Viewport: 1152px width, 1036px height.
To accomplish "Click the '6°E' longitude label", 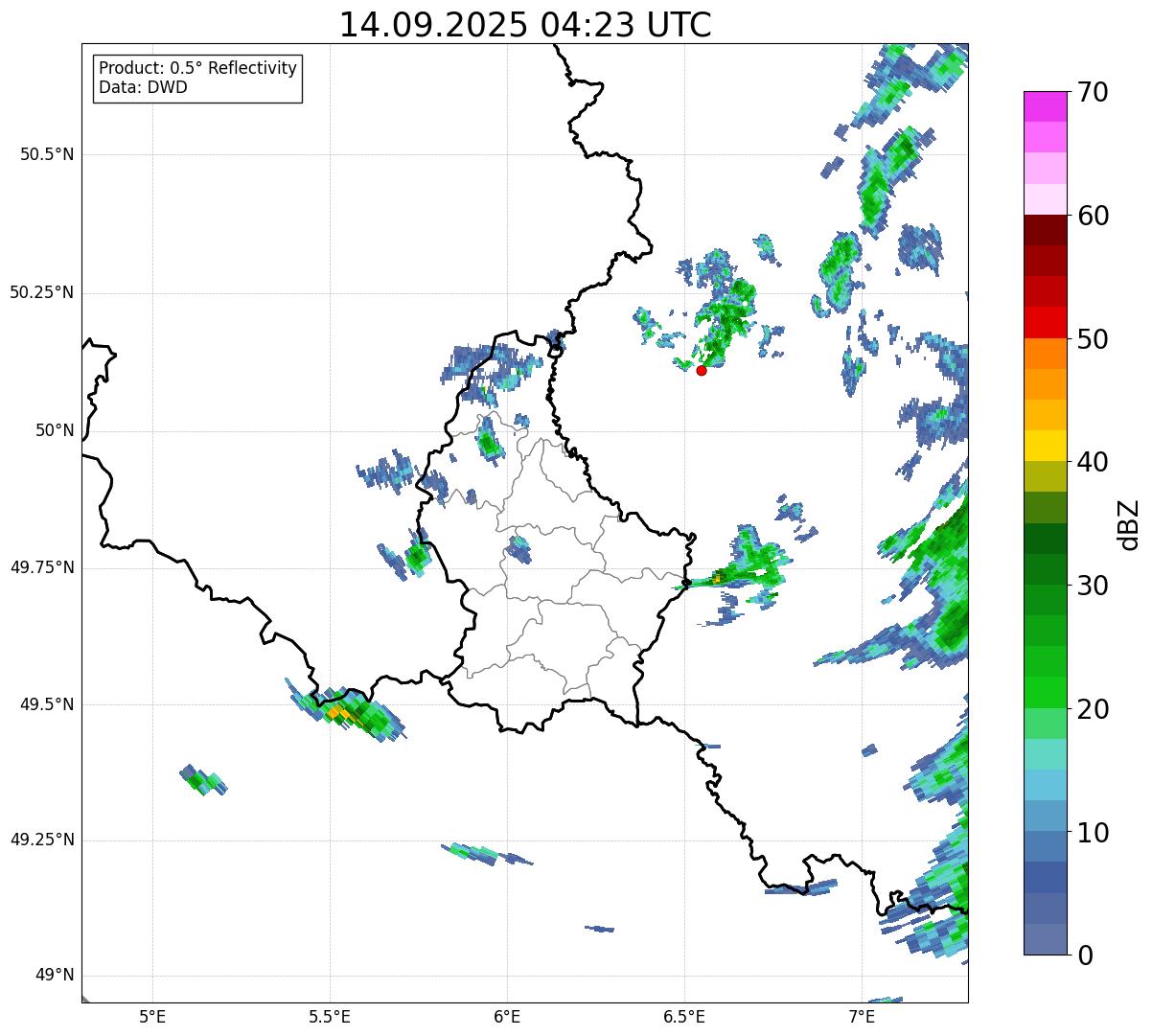I will click(507, 1016).
